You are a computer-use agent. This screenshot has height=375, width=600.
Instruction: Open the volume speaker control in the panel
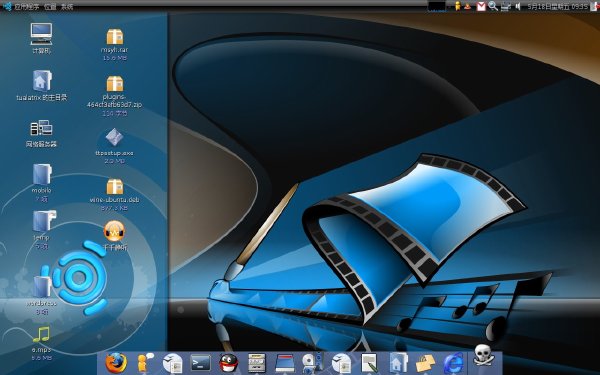pyautogui.click(x=518, y=7)
